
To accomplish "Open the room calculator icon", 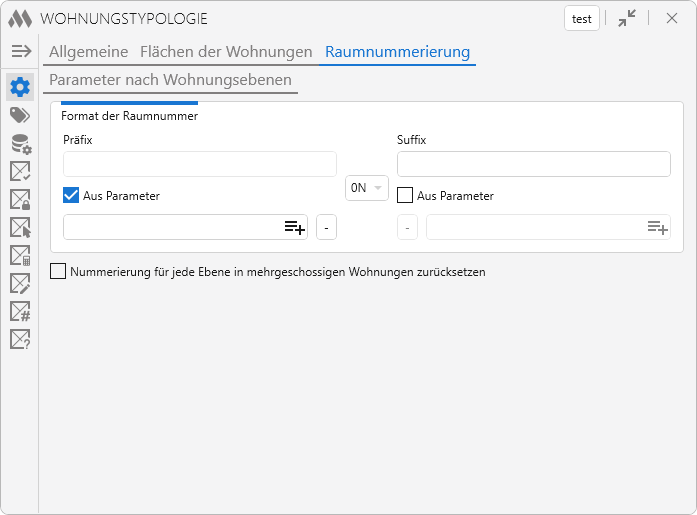I will tap(20, 256).
